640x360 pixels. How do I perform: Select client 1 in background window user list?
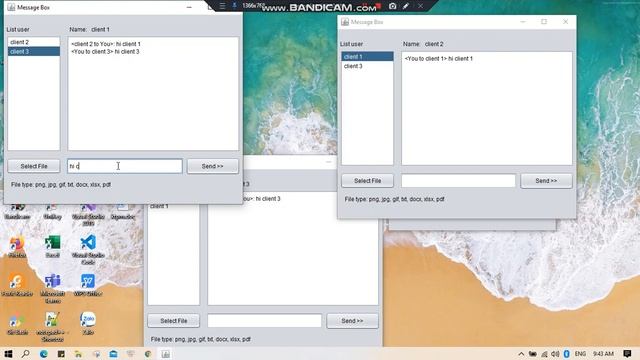pos(173,206)
